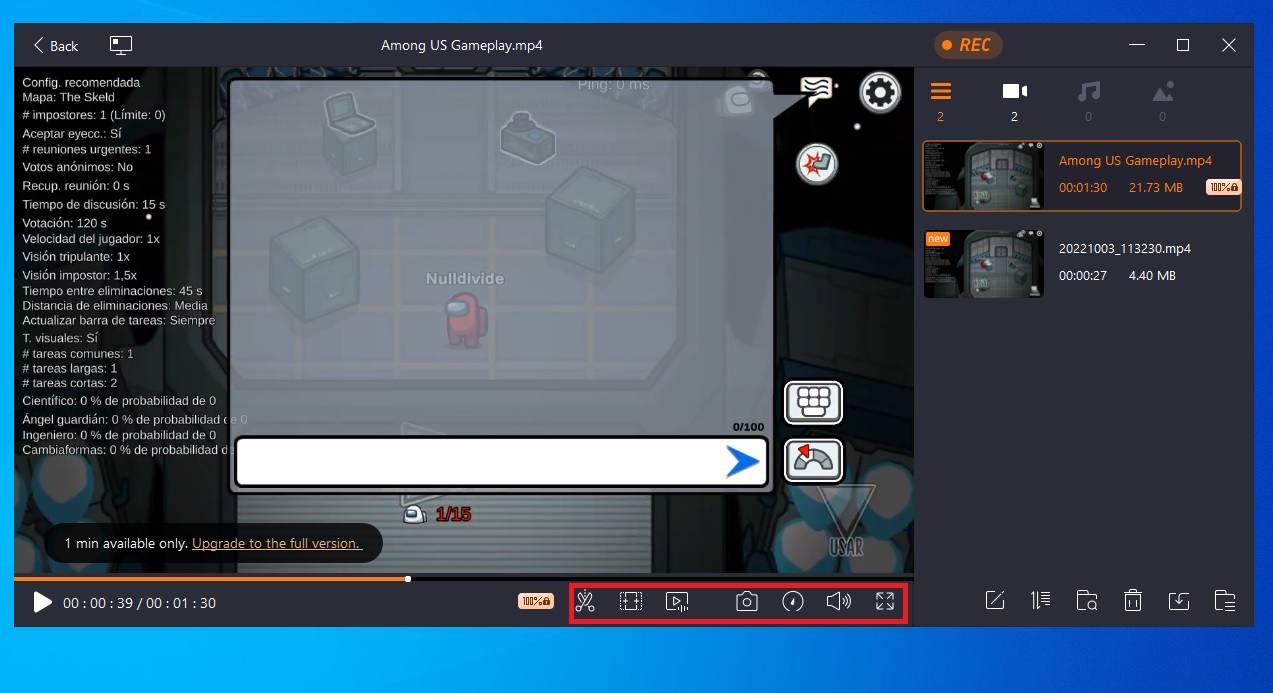The width and height of the screenshot is (1273, 693).
Task: Start a recording with the REC button
Action: [968, 45]
